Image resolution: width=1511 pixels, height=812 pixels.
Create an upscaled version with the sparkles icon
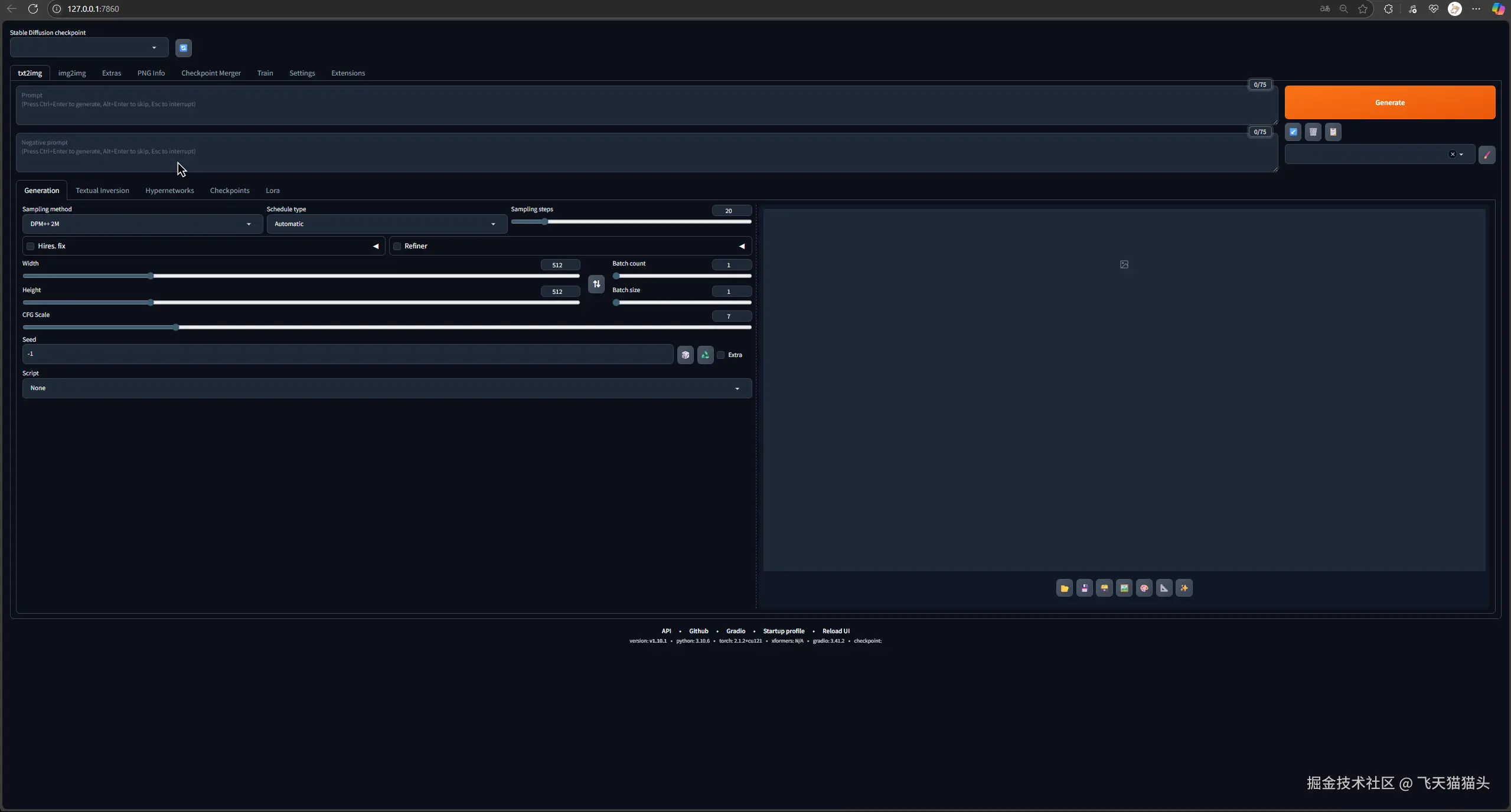[1184, 588]
